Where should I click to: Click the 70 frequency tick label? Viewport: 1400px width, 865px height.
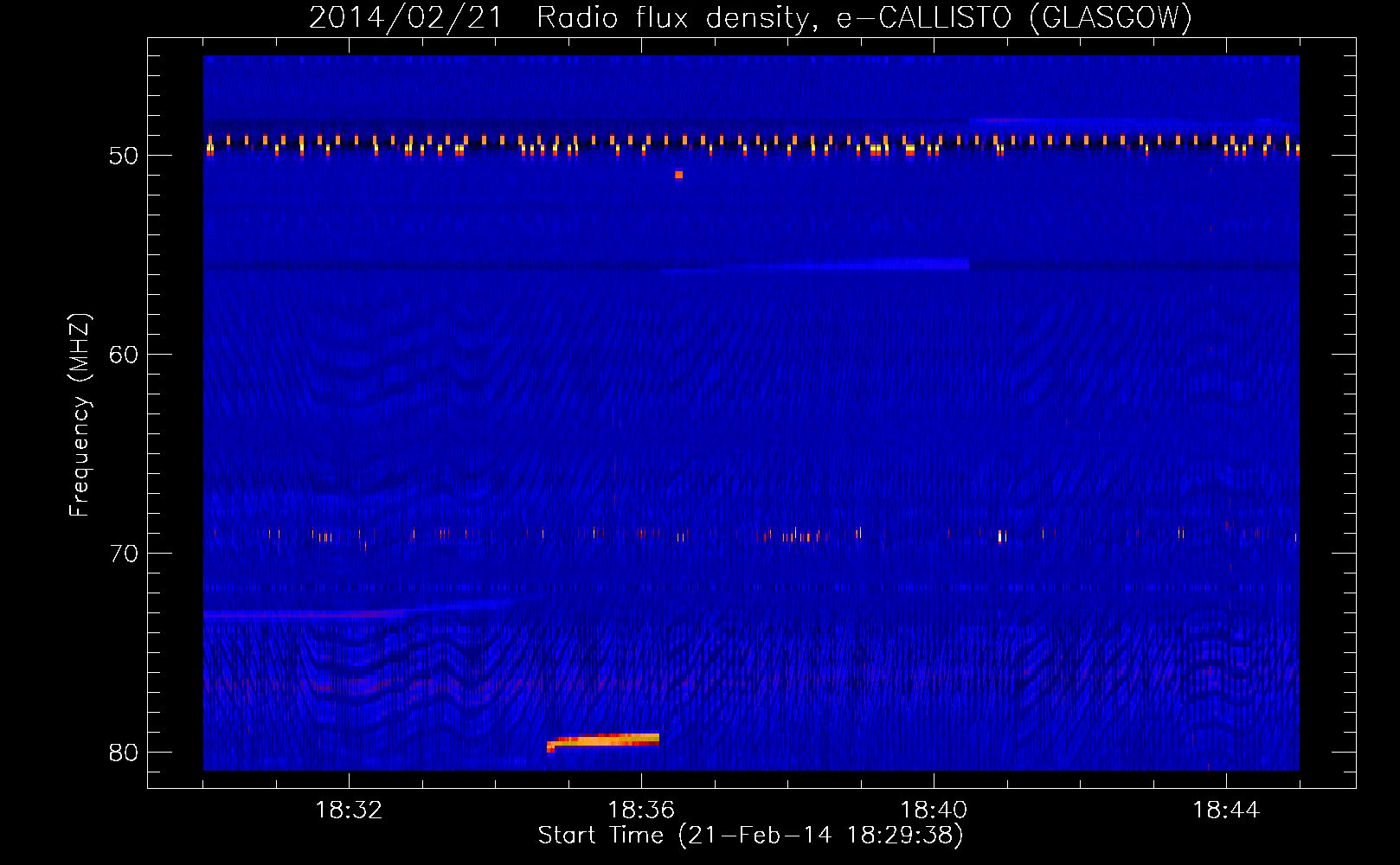[123, 554]
